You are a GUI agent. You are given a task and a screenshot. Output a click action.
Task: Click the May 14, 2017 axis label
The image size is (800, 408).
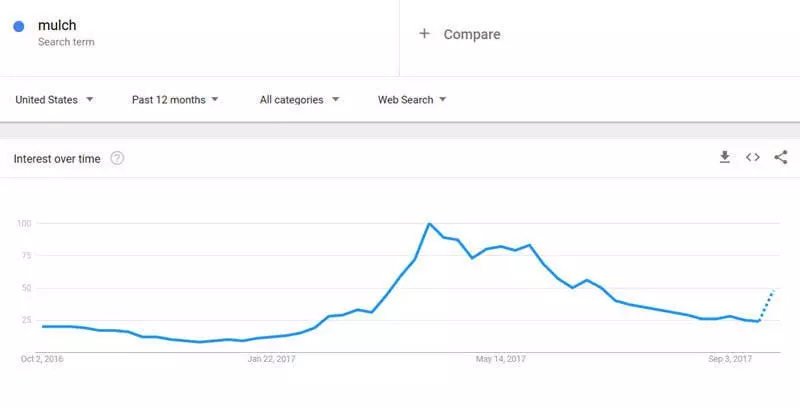tap(501, 359)
